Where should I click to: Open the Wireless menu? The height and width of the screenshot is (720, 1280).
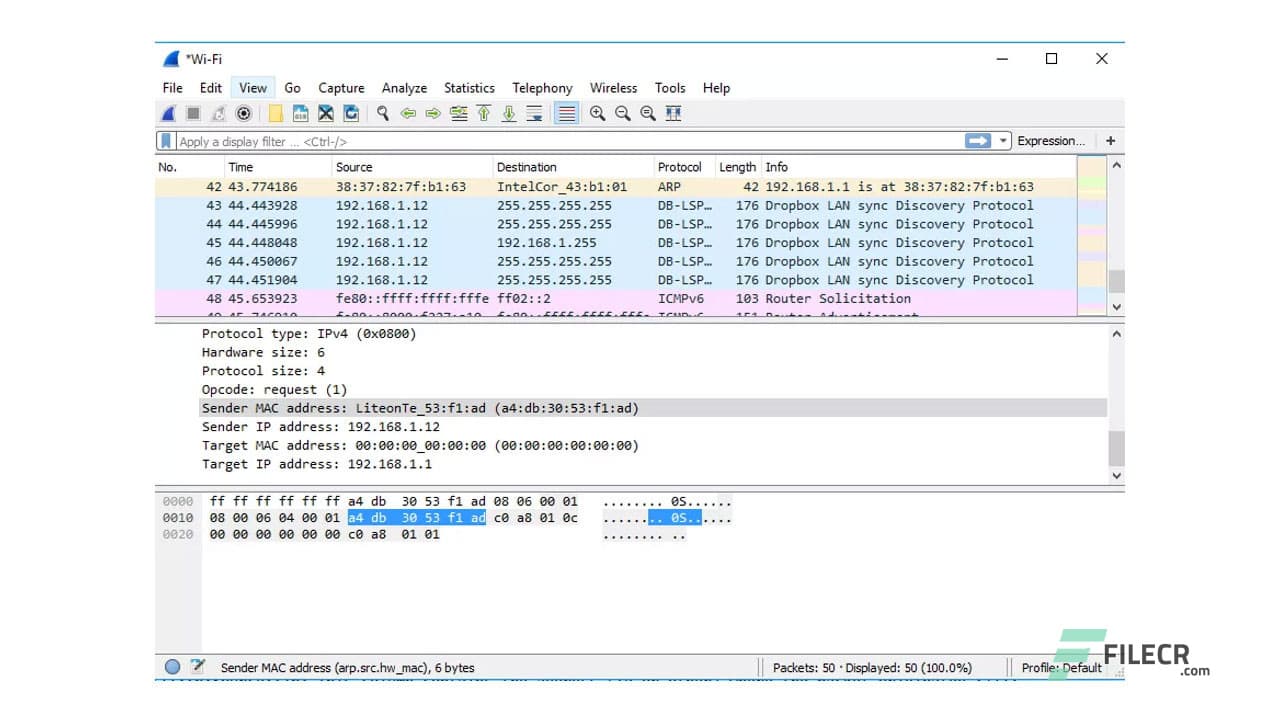click(613, 88)
